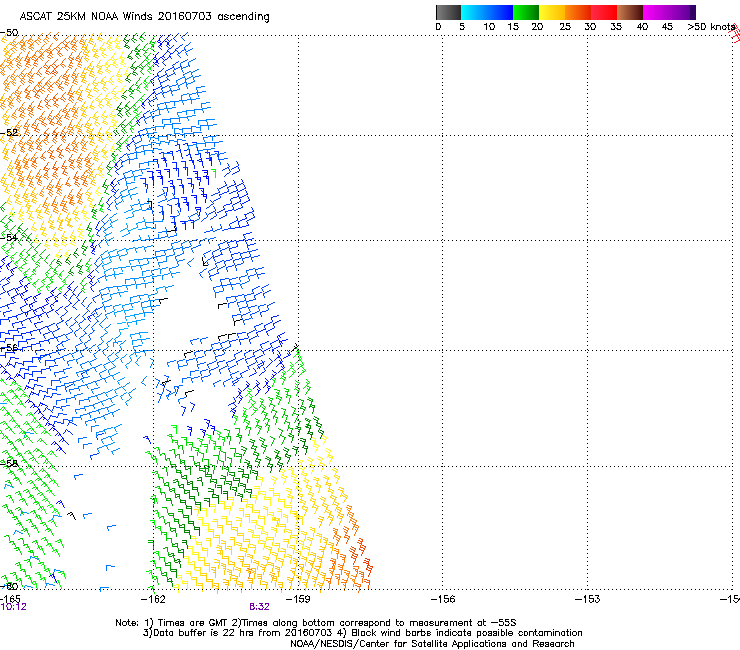Click the green 15–20 knots color bar segment
The image size is (740, 650).
526,12
